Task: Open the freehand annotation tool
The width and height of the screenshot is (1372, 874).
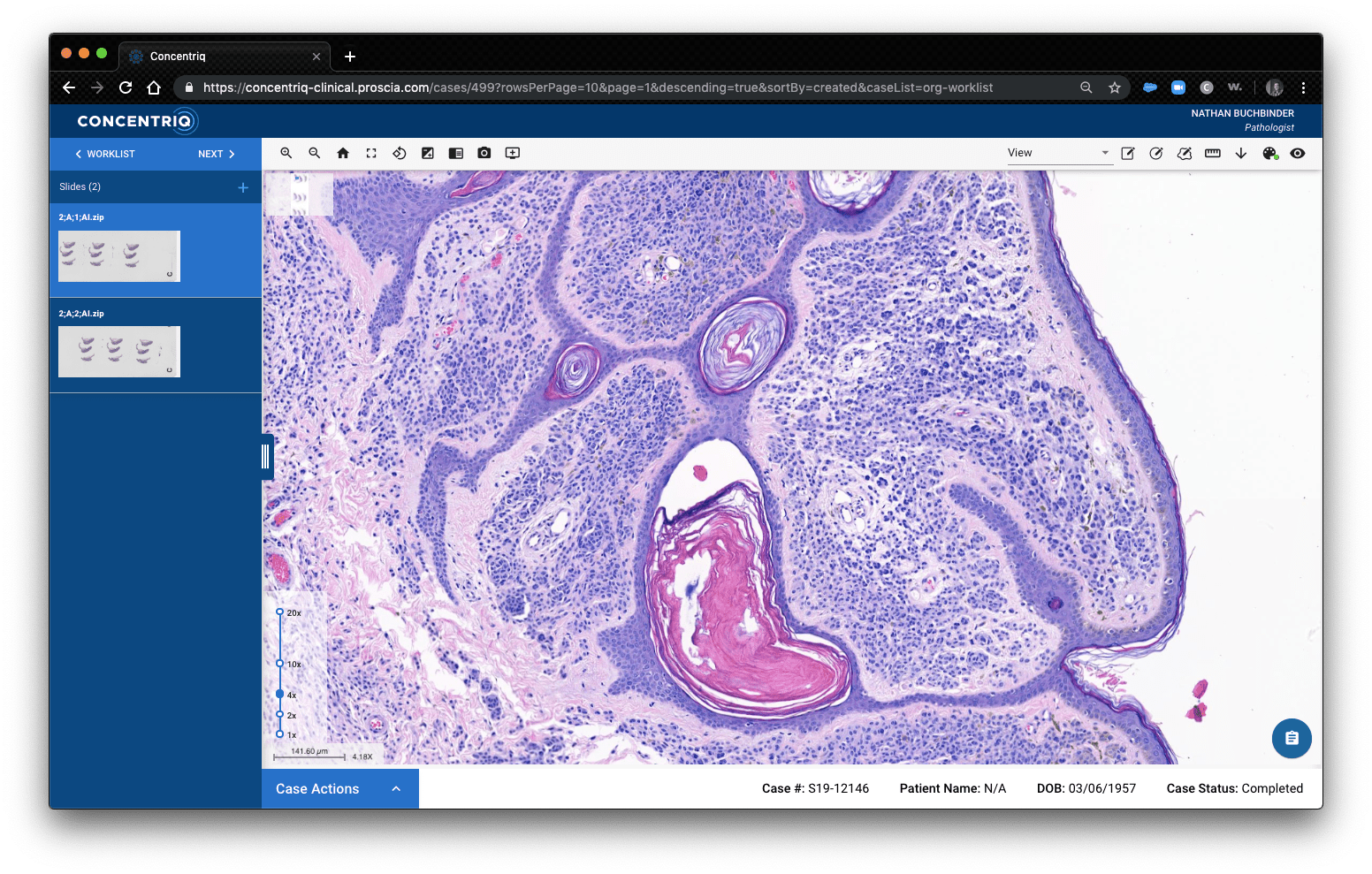Action: [x=1185, y=153]
